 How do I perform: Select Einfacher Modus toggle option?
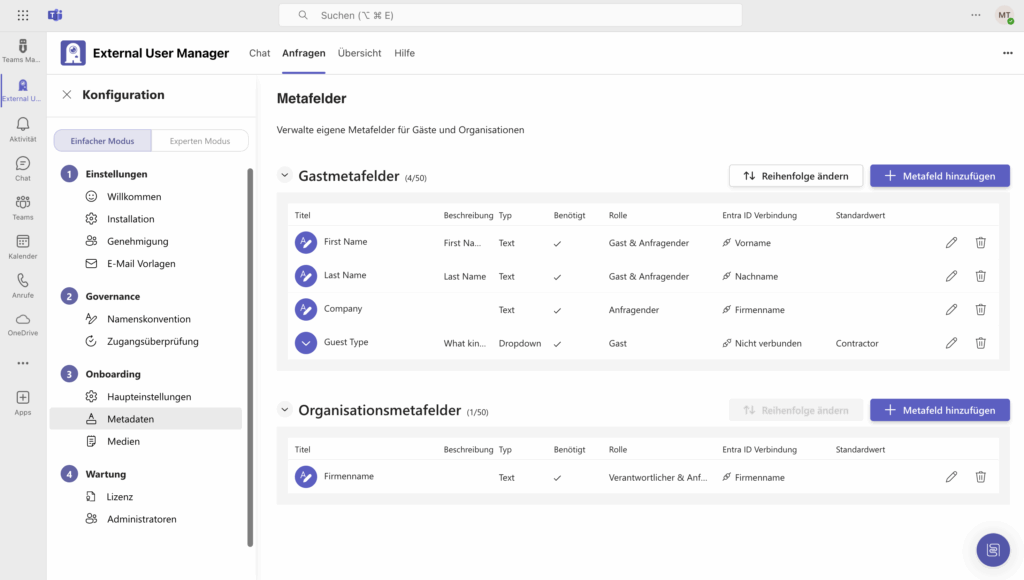102,141
